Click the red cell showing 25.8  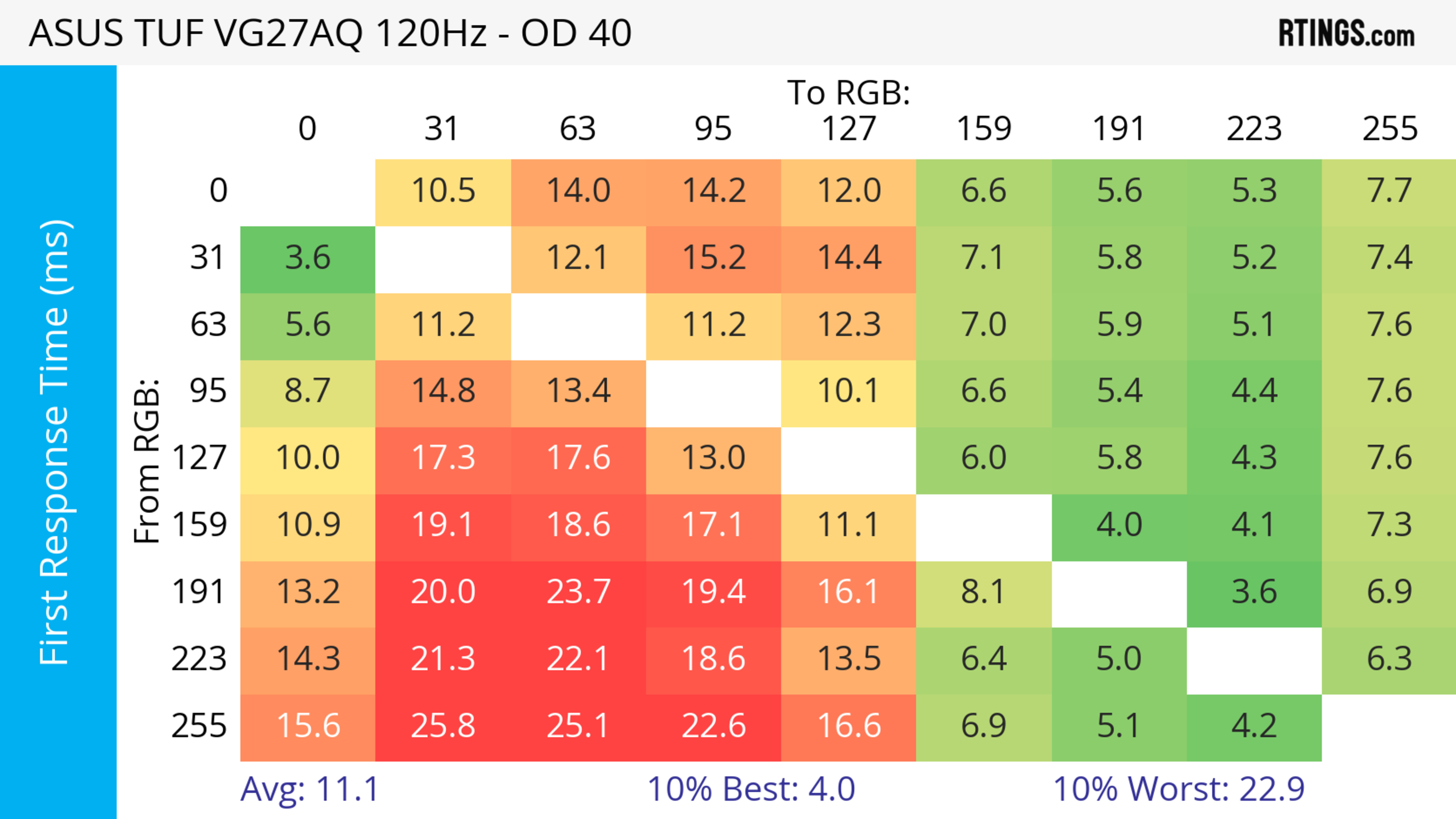tap(443, 727)
